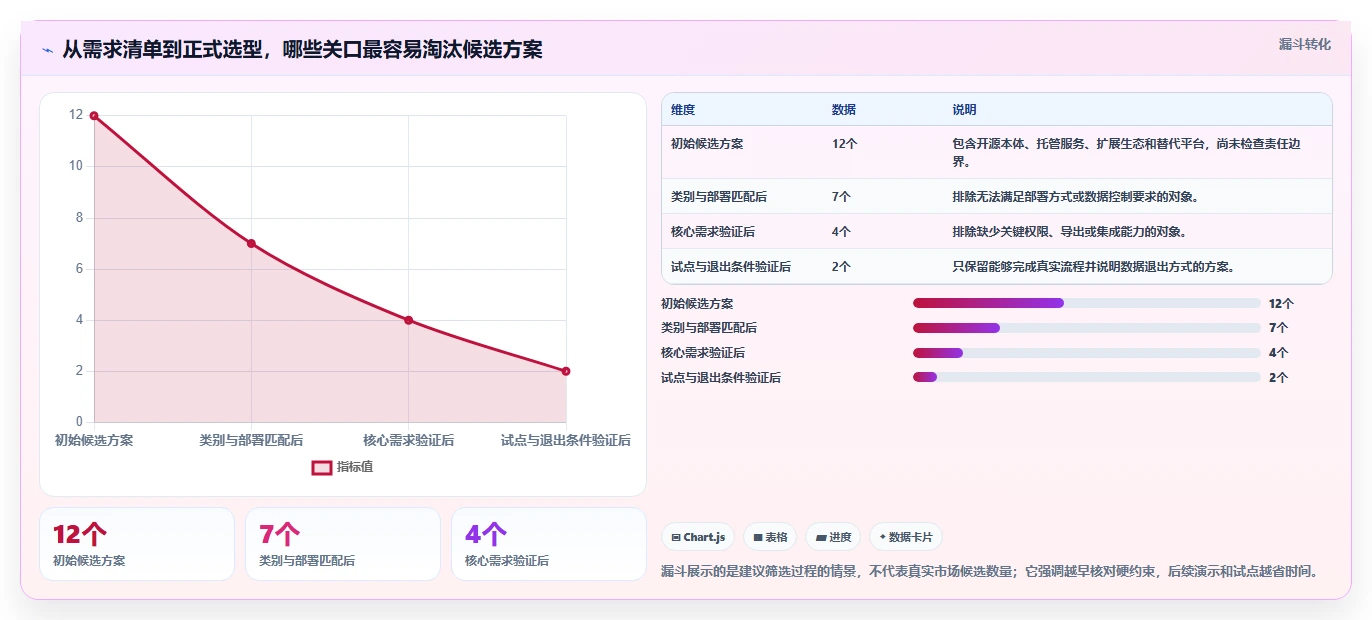The height and width of the screenshot is (620, 1372).
Task: Click the 4个 value beside the progress bar
Action: tap(1278, 352)
